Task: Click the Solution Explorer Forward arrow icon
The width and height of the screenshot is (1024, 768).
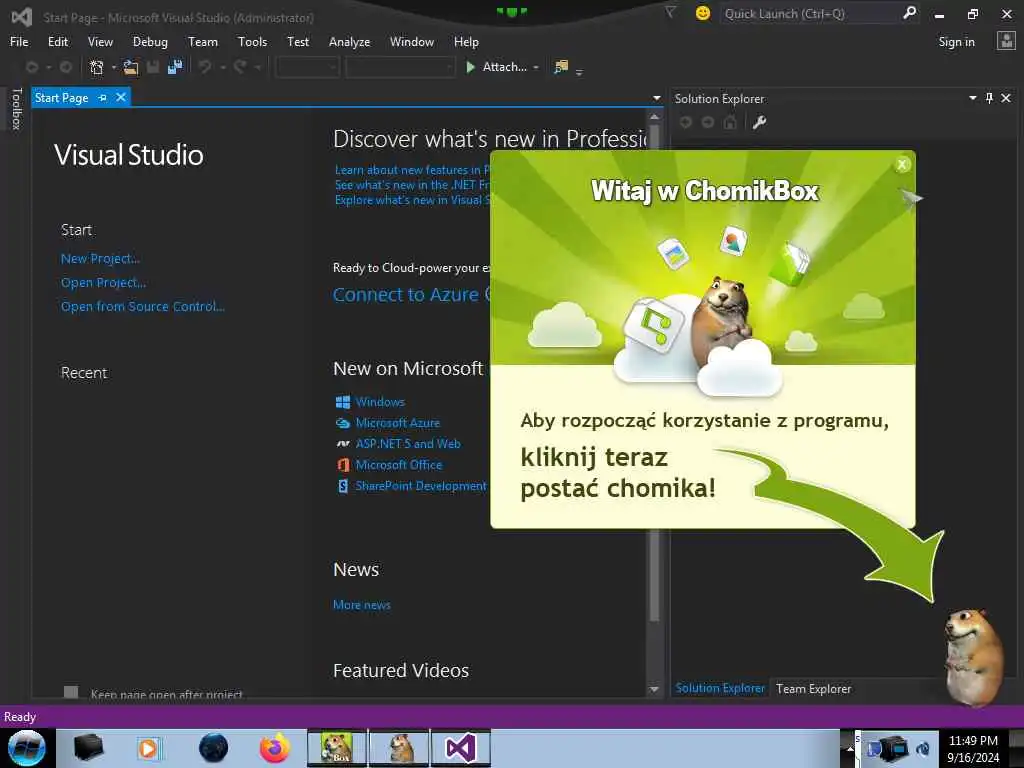Action: pyautogui.click(x=708, y=122)
